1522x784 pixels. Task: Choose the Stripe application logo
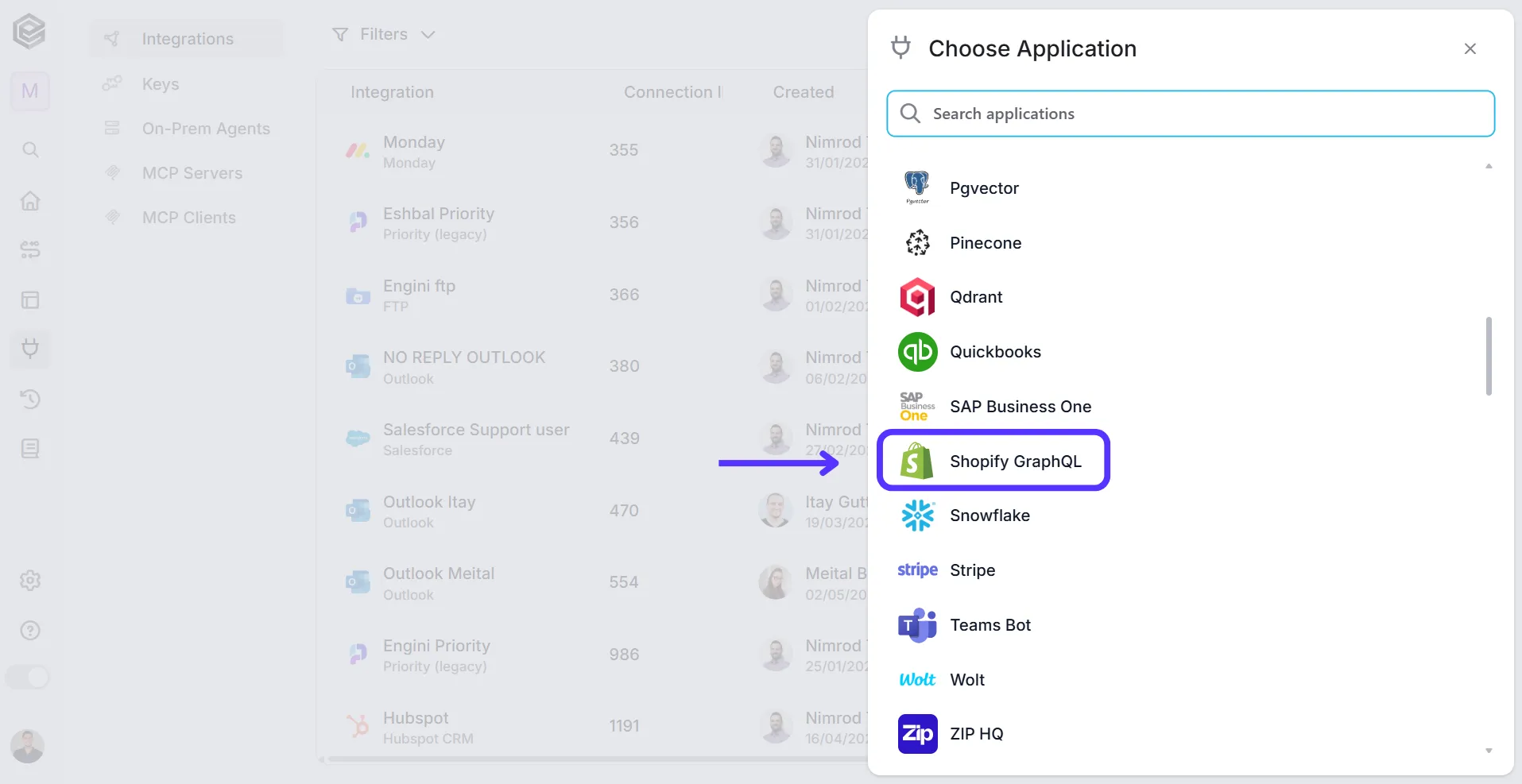(x=917, y=570)
